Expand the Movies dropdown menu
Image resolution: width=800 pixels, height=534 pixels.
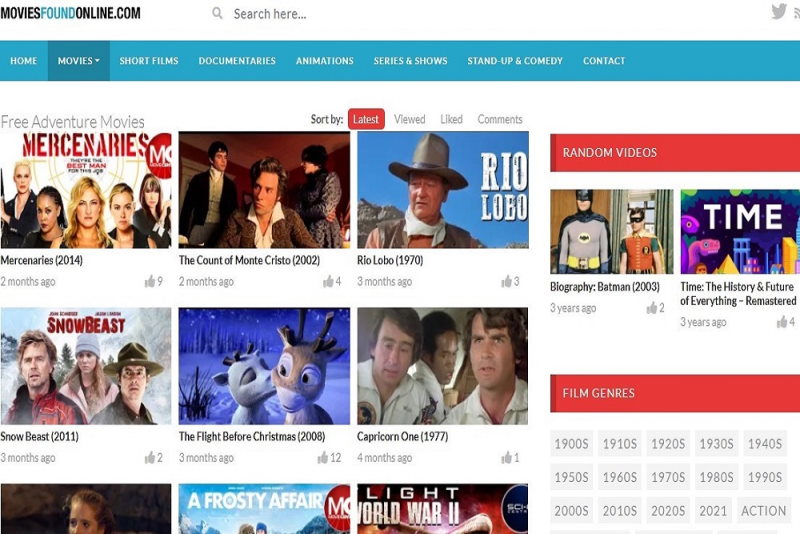[78, 61]
